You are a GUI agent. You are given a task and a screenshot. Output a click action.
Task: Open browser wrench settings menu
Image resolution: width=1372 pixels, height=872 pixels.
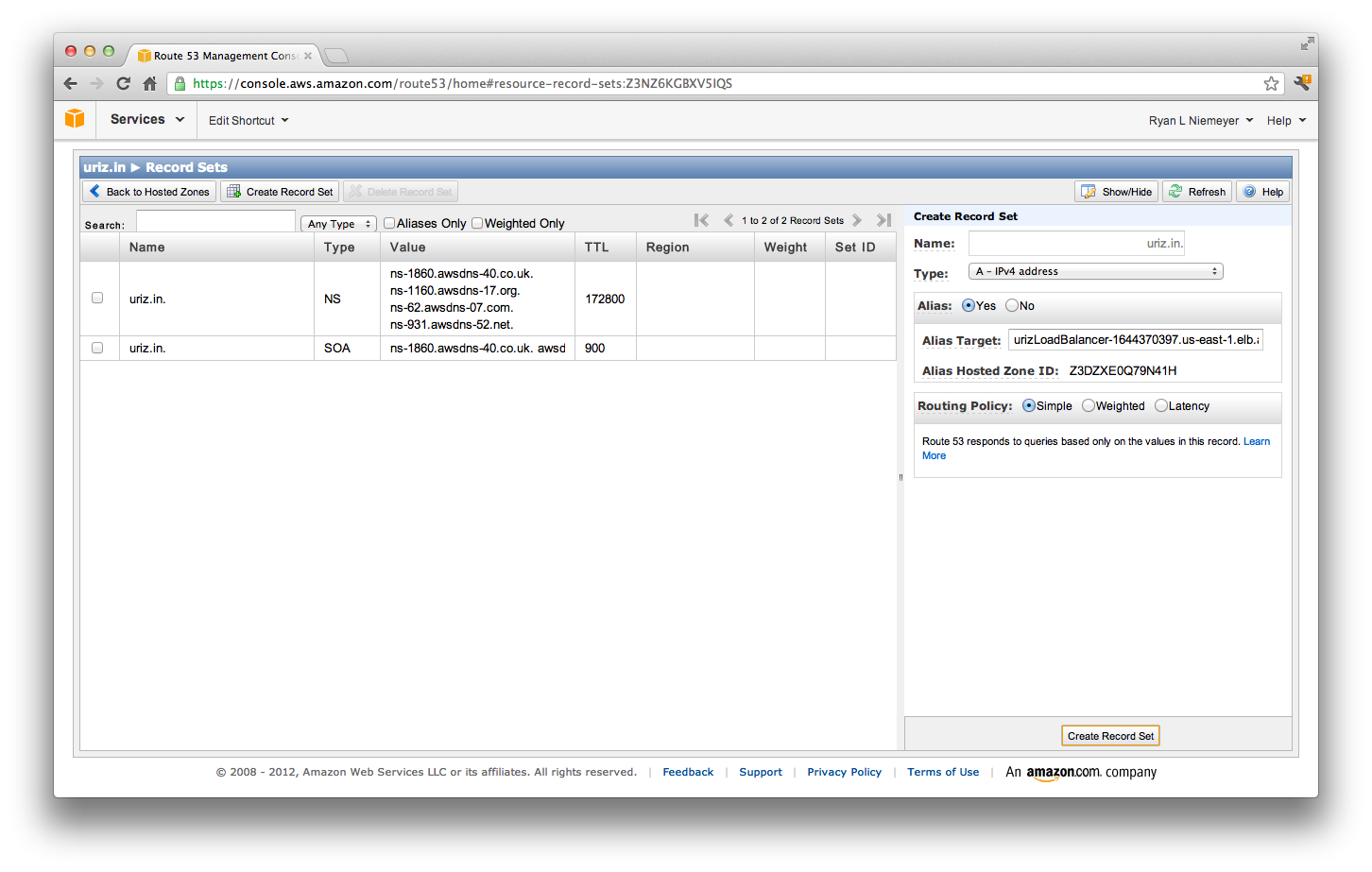tap(1301, 83)
